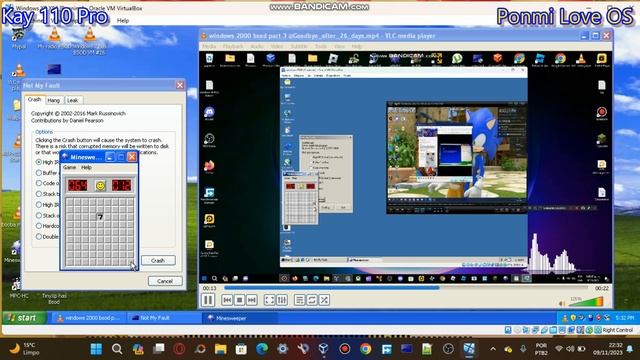Open Windows 11 Start button

coord(96,349)
